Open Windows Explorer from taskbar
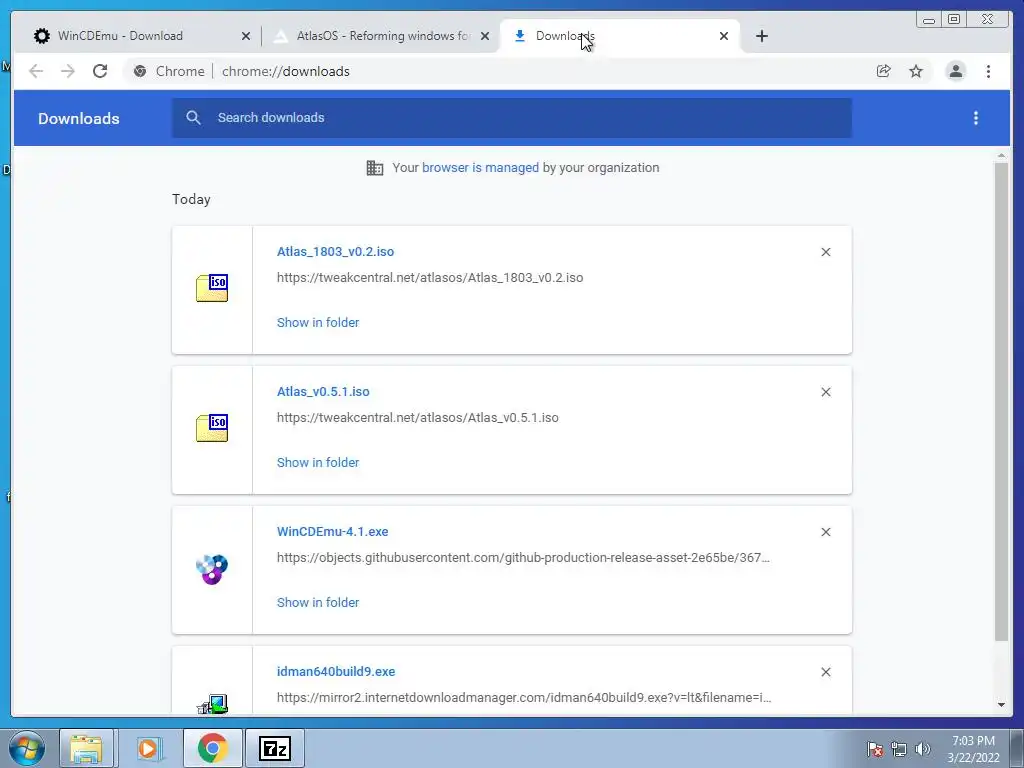 tap(87, 748)
